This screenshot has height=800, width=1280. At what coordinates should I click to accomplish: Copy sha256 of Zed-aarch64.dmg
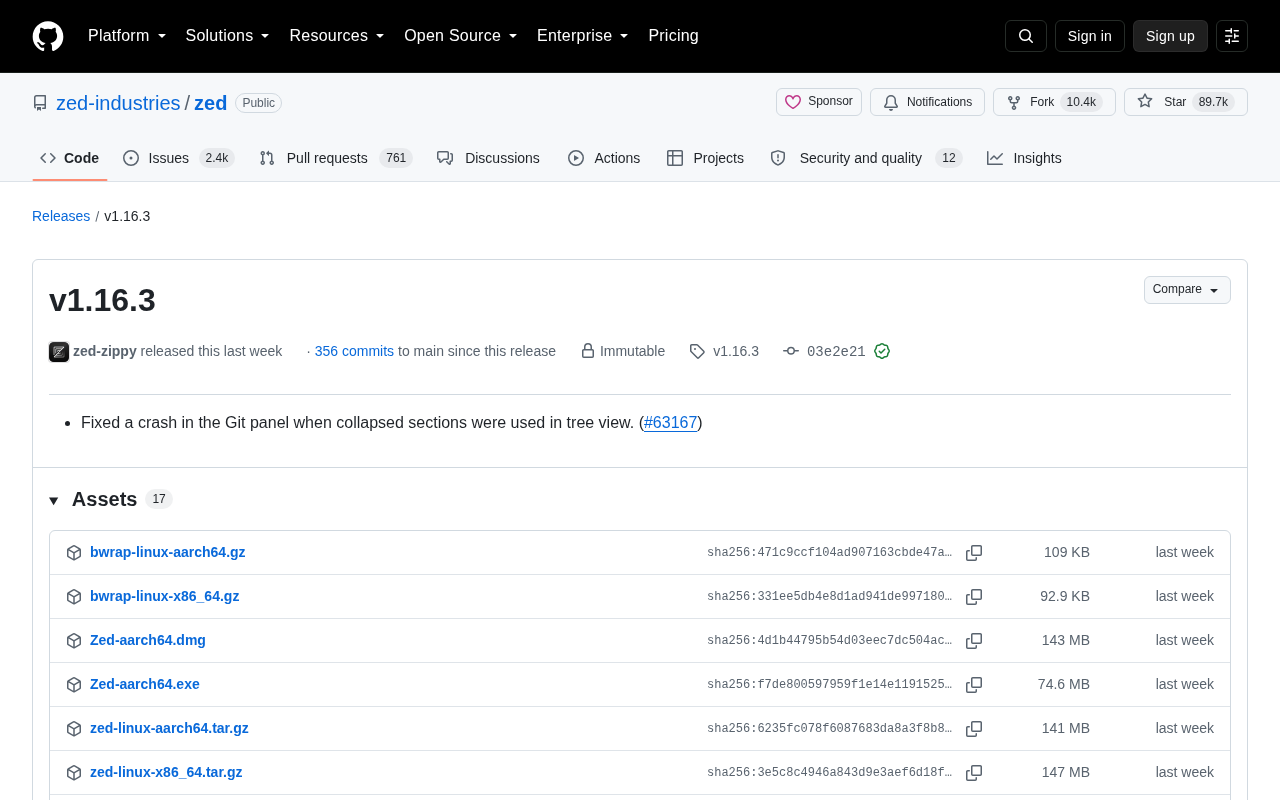(x=974, y=641)
